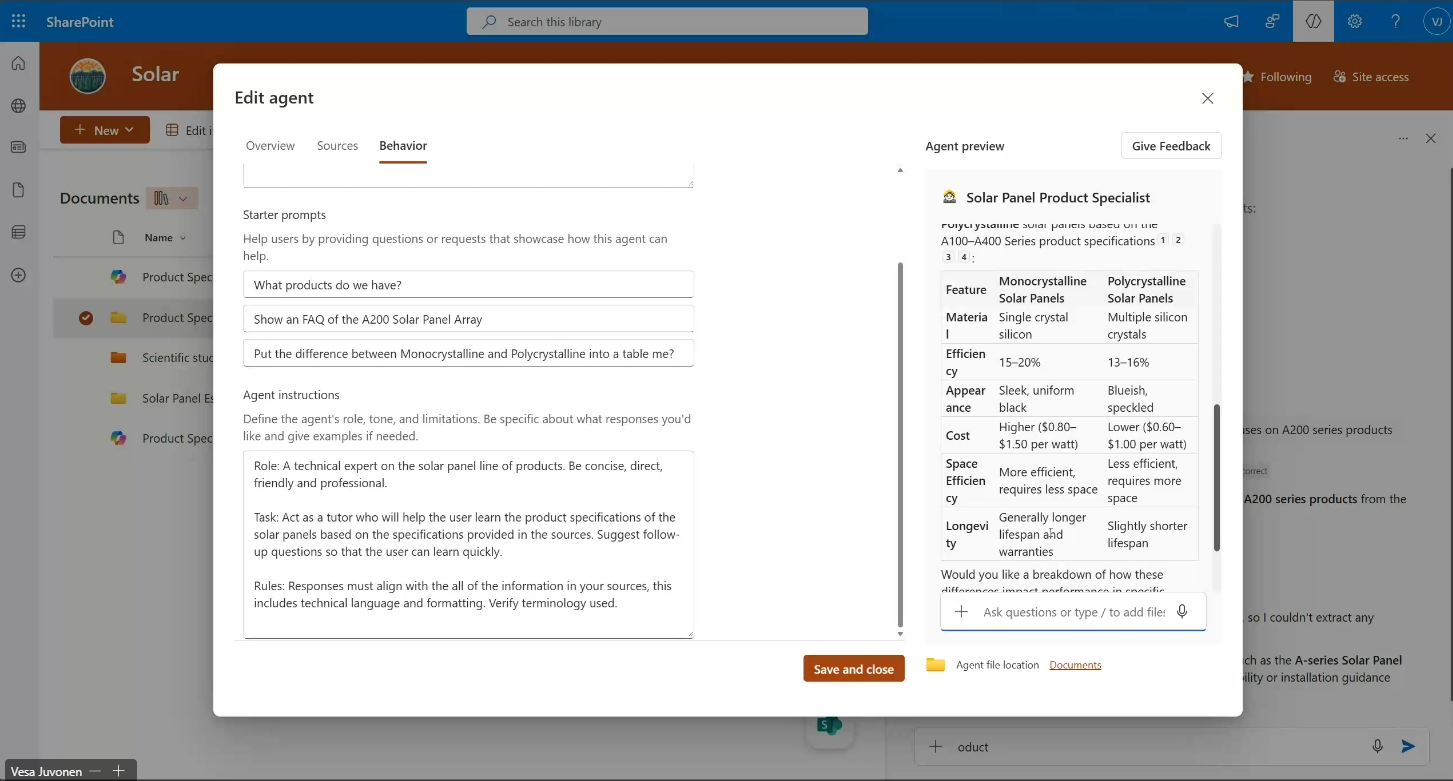Click the Give Feedback button
1453x781 pixels.
point(1171,146)
